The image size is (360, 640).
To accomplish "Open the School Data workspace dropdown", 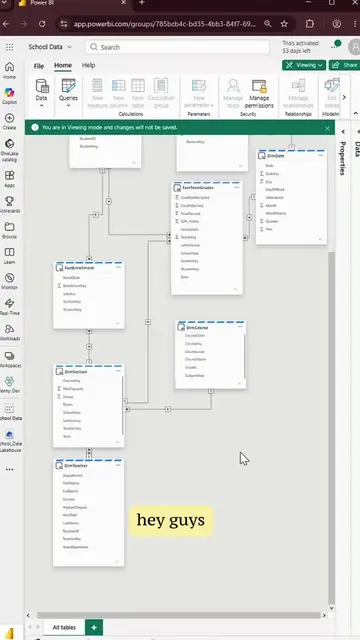I will tap(50, 47).
